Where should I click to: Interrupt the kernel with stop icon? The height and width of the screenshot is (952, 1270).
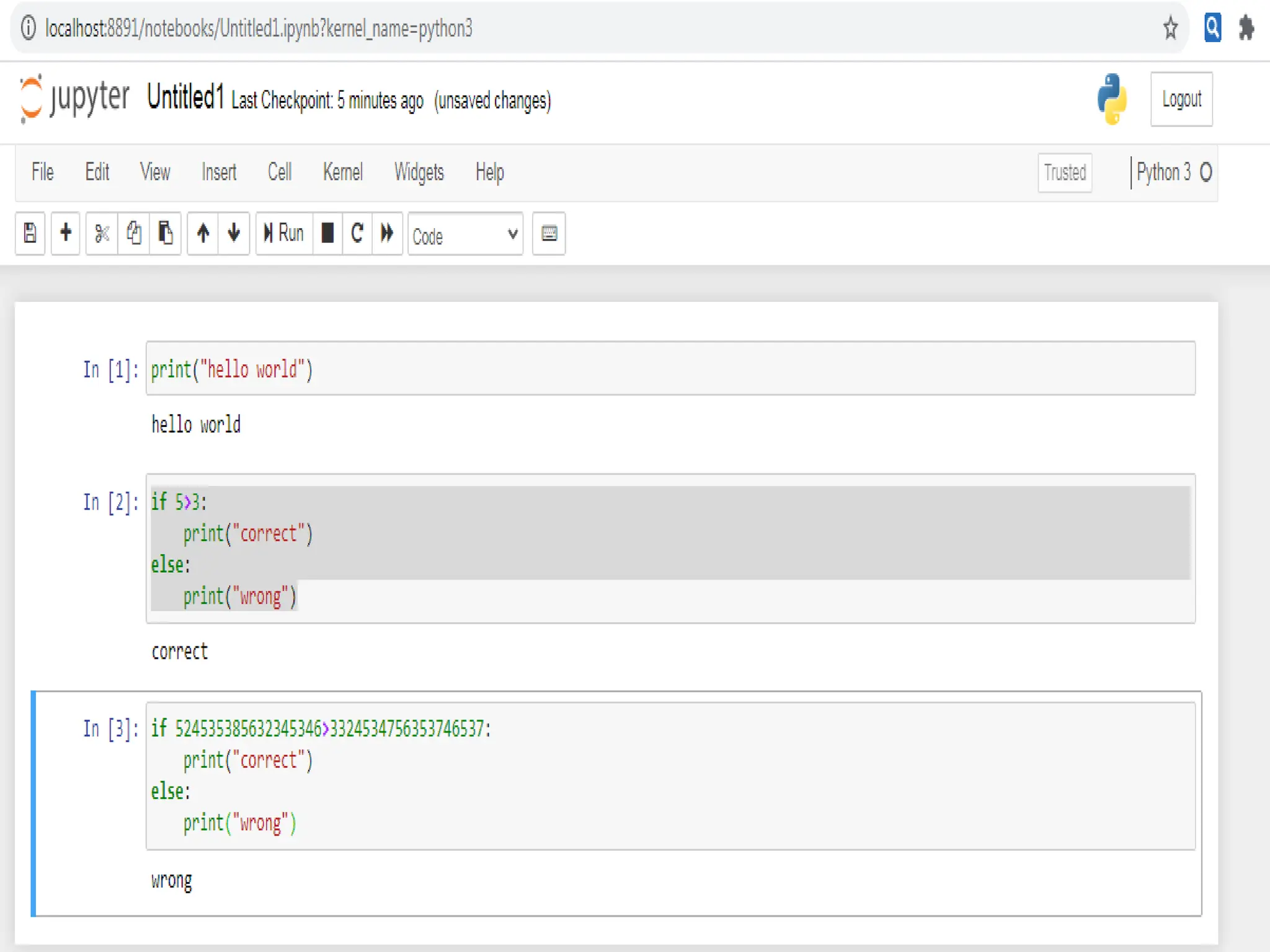click(327, 234)
